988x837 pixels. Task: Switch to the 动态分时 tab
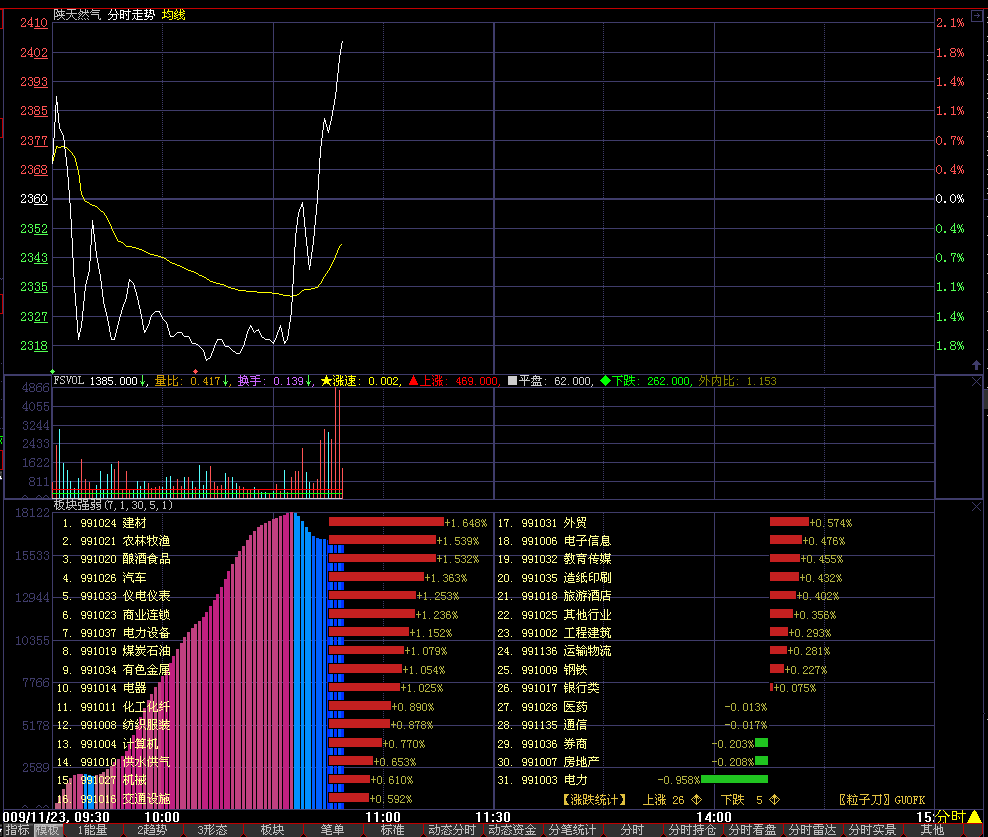[451, 830]
